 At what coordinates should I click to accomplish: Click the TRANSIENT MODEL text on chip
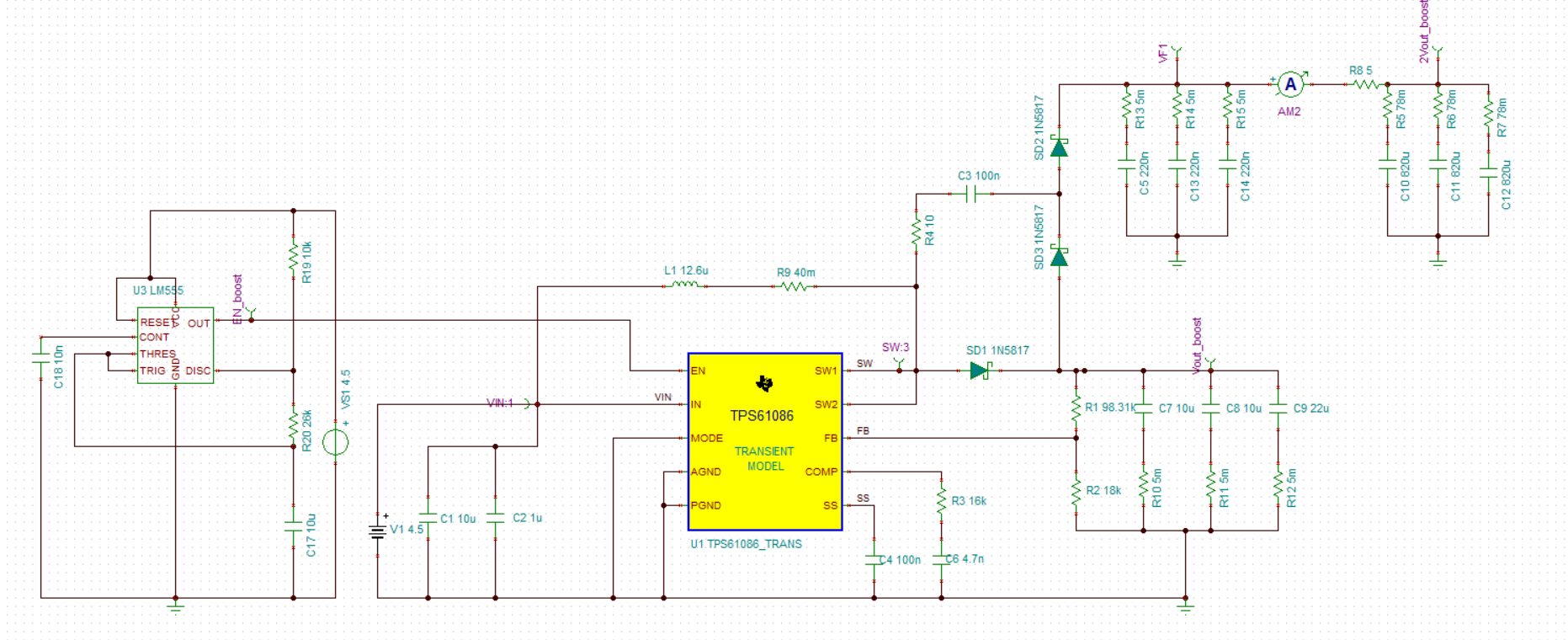(x=764, y=459)
